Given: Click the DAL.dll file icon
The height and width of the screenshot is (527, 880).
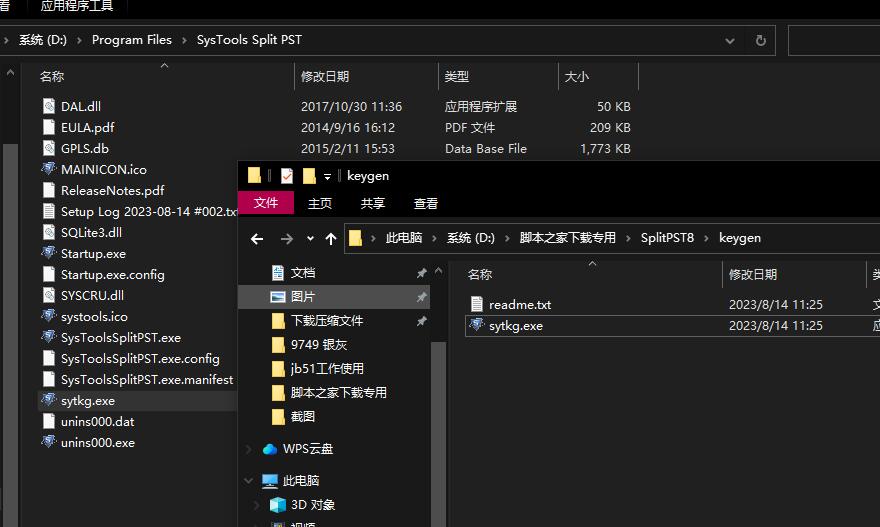Looking at the screenshot, I should point(49,106).
